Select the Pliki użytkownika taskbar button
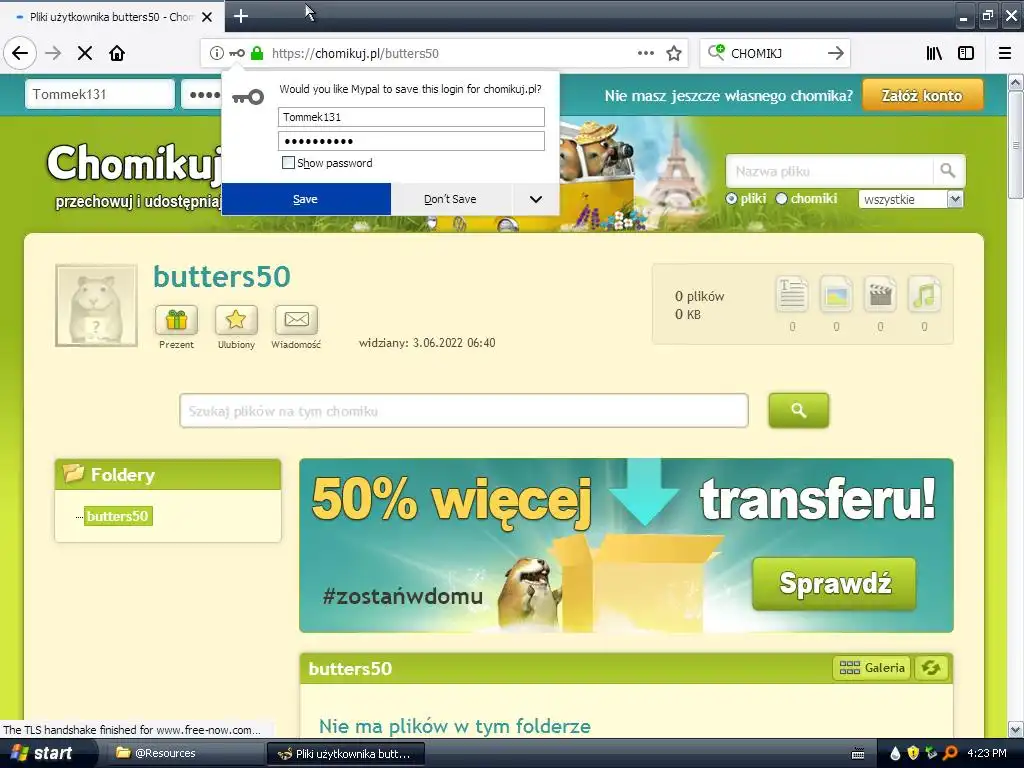1024x768 pixels. (x=345, y=754)
